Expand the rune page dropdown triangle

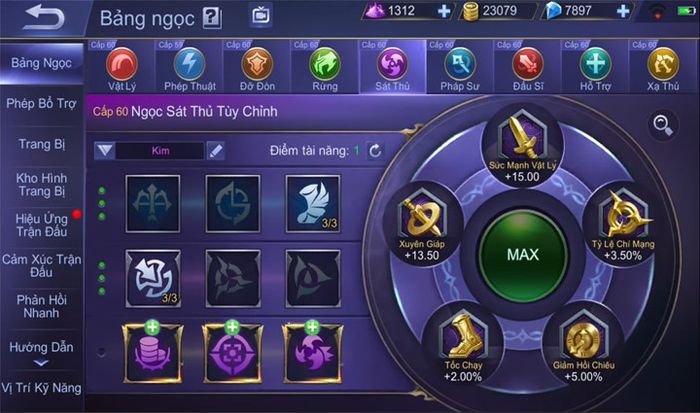(105, 151)
